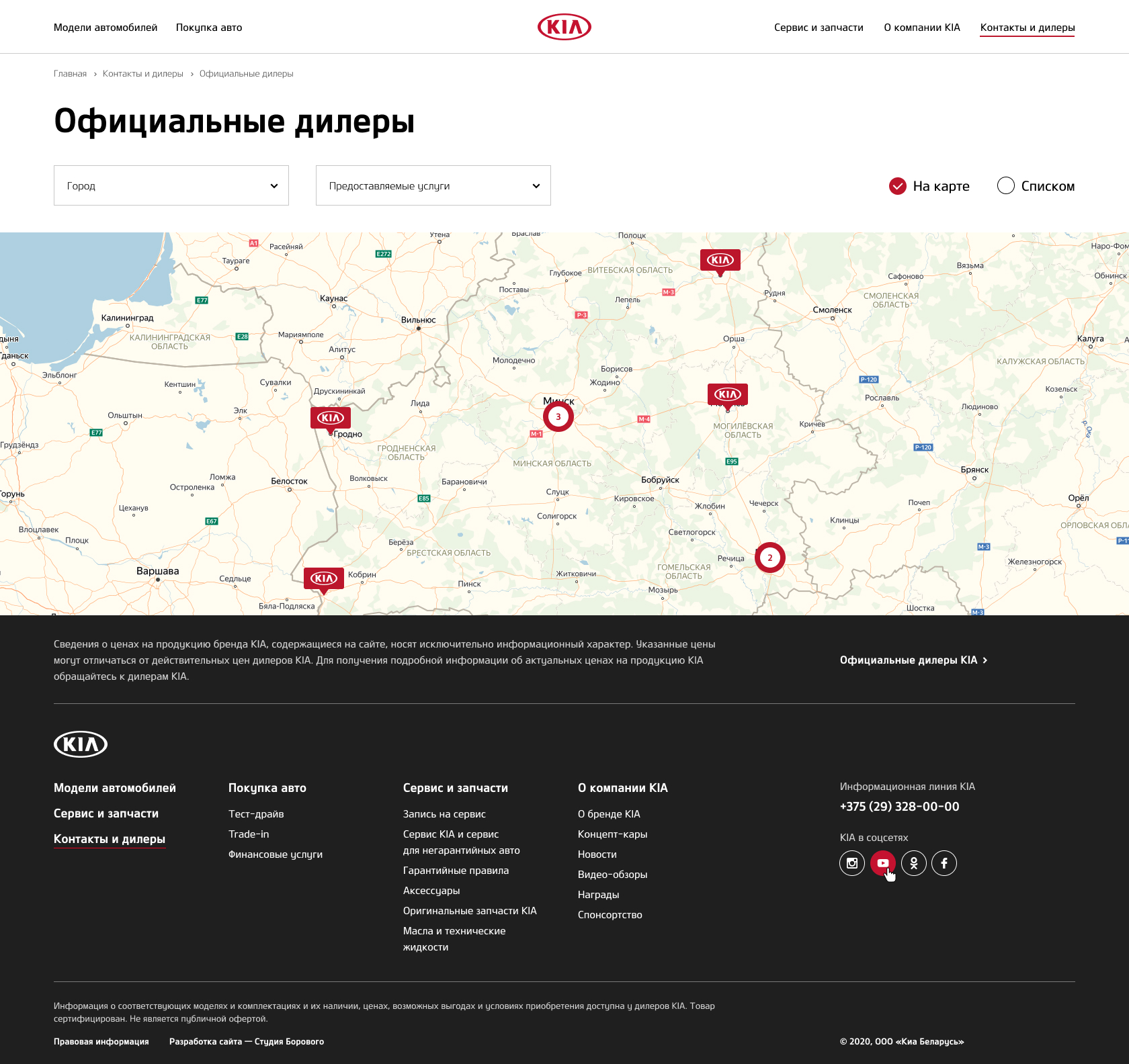Screen dimensions: 1129x1064
Task: Open Модели автомобилей in top menu
Action: [106, 28]
